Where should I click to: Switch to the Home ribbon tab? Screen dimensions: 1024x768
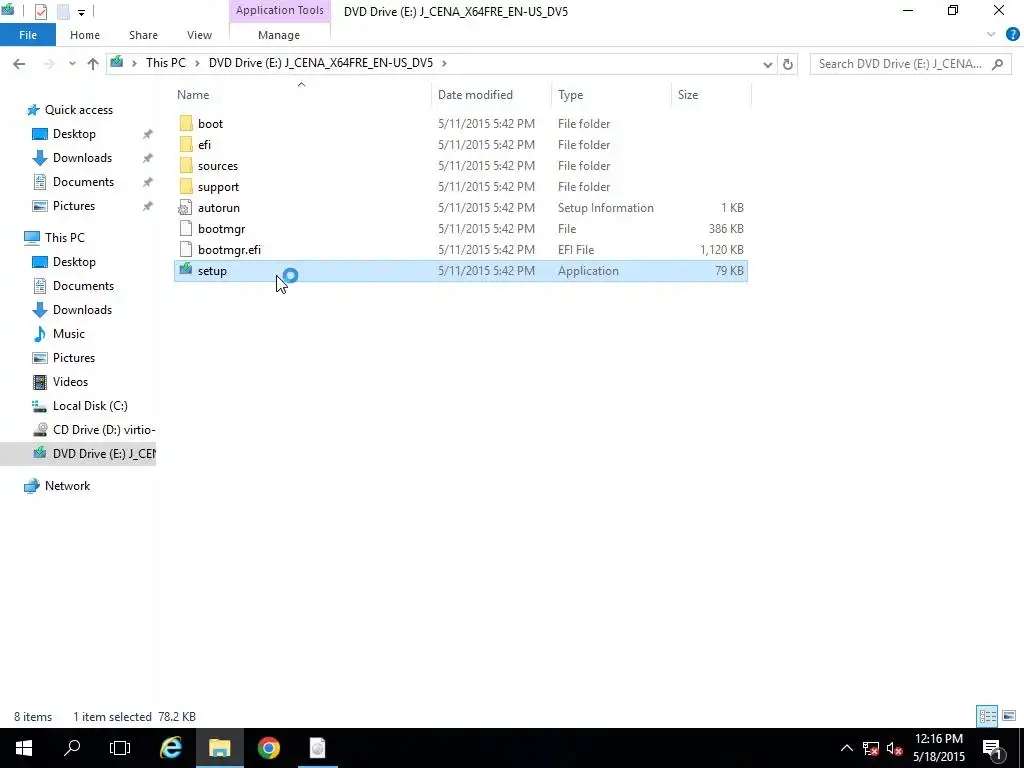click(85, 35)
